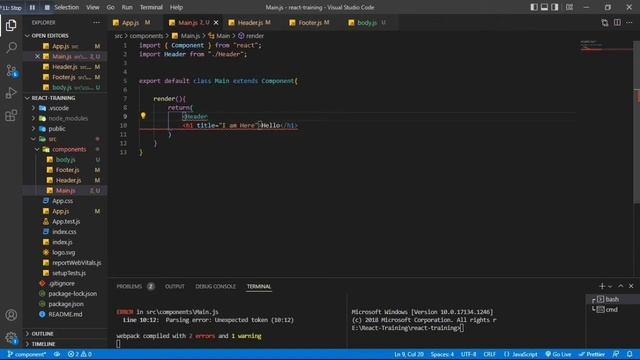Click Ln 9, Col 20 cursor position
This screenshot has height=360, width=640.
pyautogui.click(x=409, y=354)
